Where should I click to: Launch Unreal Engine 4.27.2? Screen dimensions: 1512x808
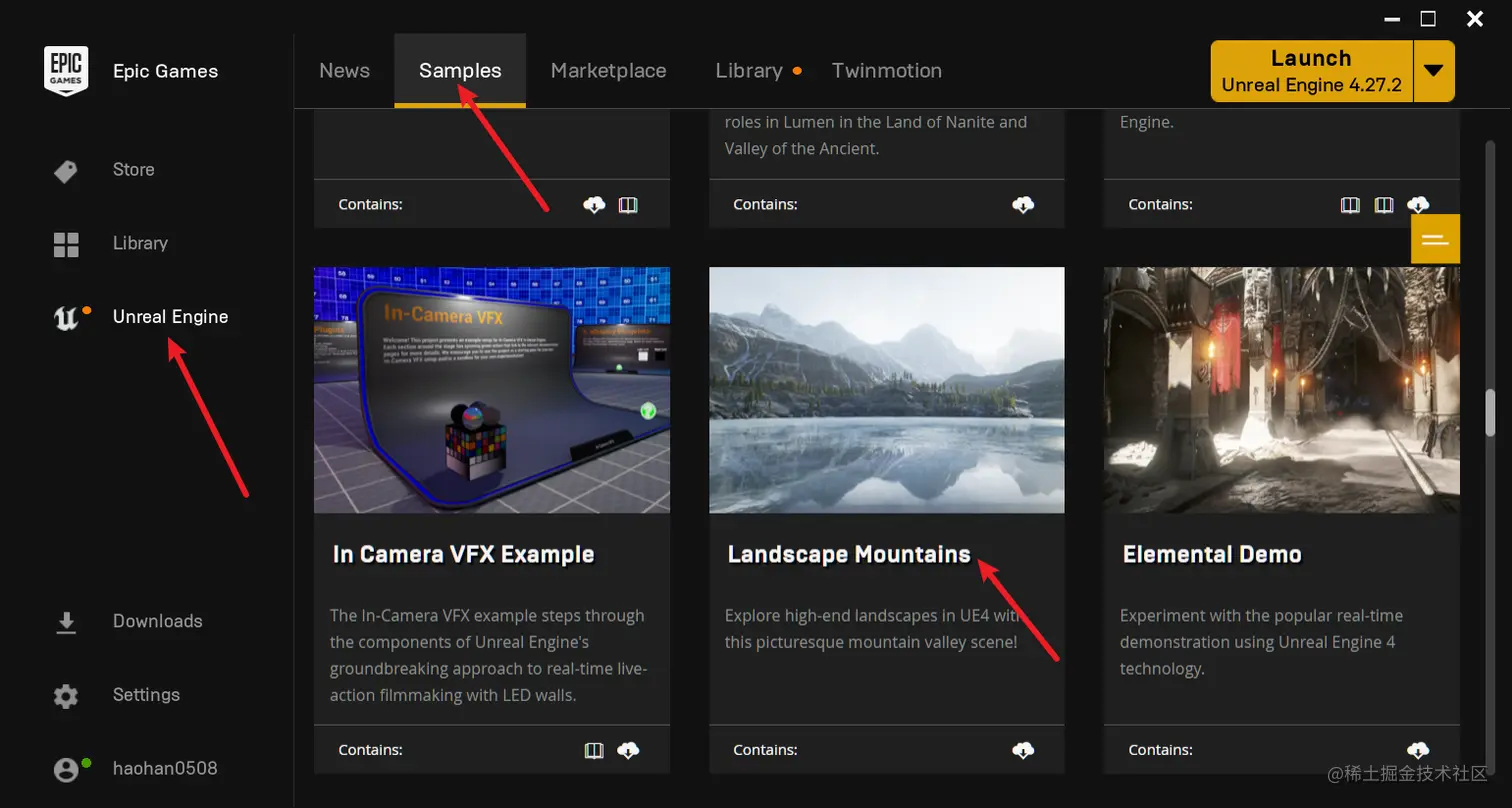pyautogui.click(x=1310, y=70)
